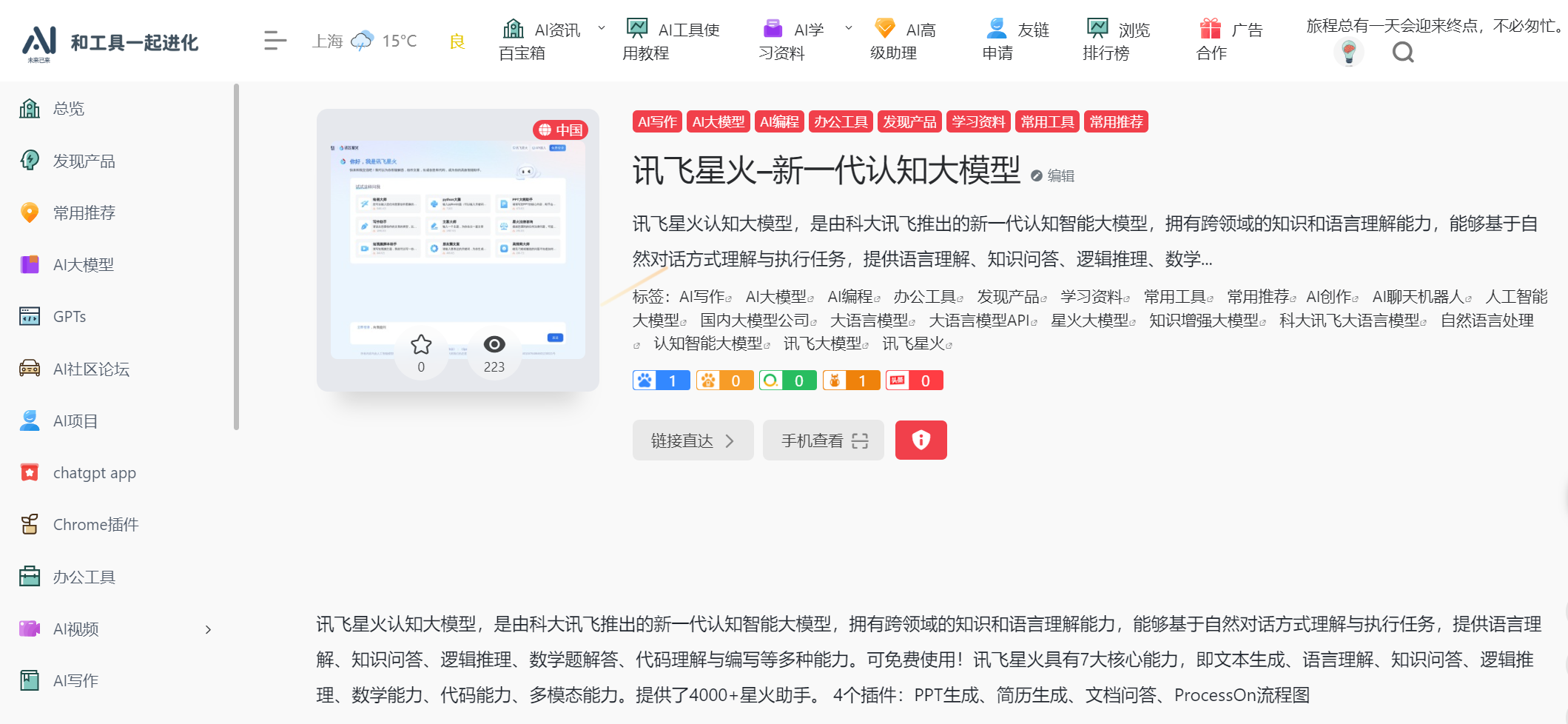Click the 中国 region badge on thumbnail
The width and height of the screenshot is (1568, 724).
coord(560,130)
